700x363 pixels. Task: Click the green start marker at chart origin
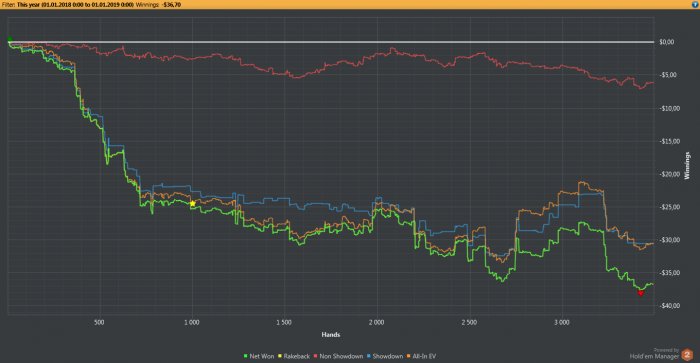[x=10, y=40]
